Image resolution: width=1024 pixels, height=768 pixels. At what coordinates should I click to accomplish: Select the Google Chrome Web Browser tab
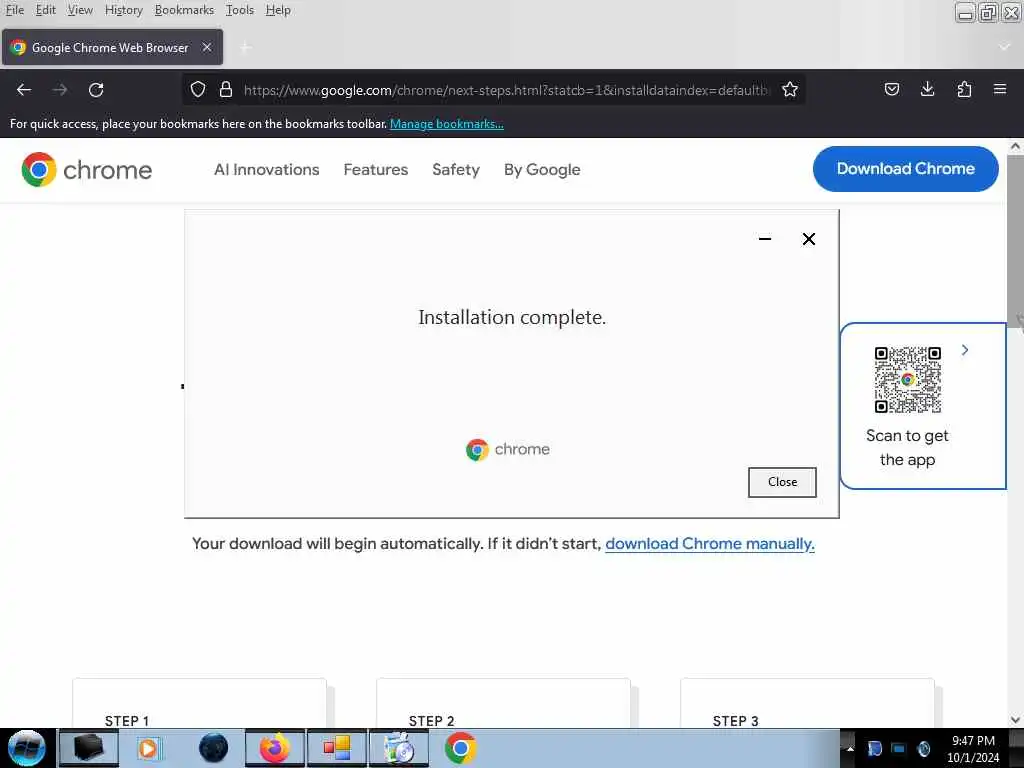point(112,47)
